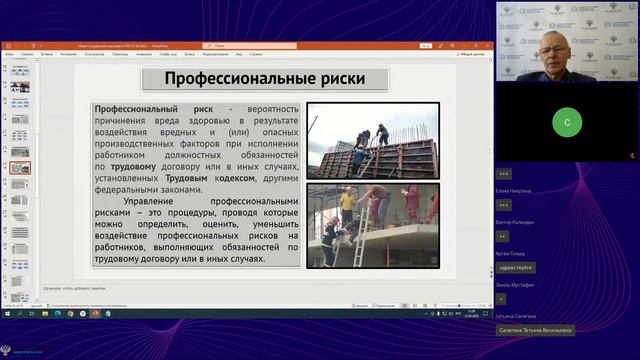
Task: Click the Сапегина Татьяна Васильевна chat message
Action: click(535, 330)
